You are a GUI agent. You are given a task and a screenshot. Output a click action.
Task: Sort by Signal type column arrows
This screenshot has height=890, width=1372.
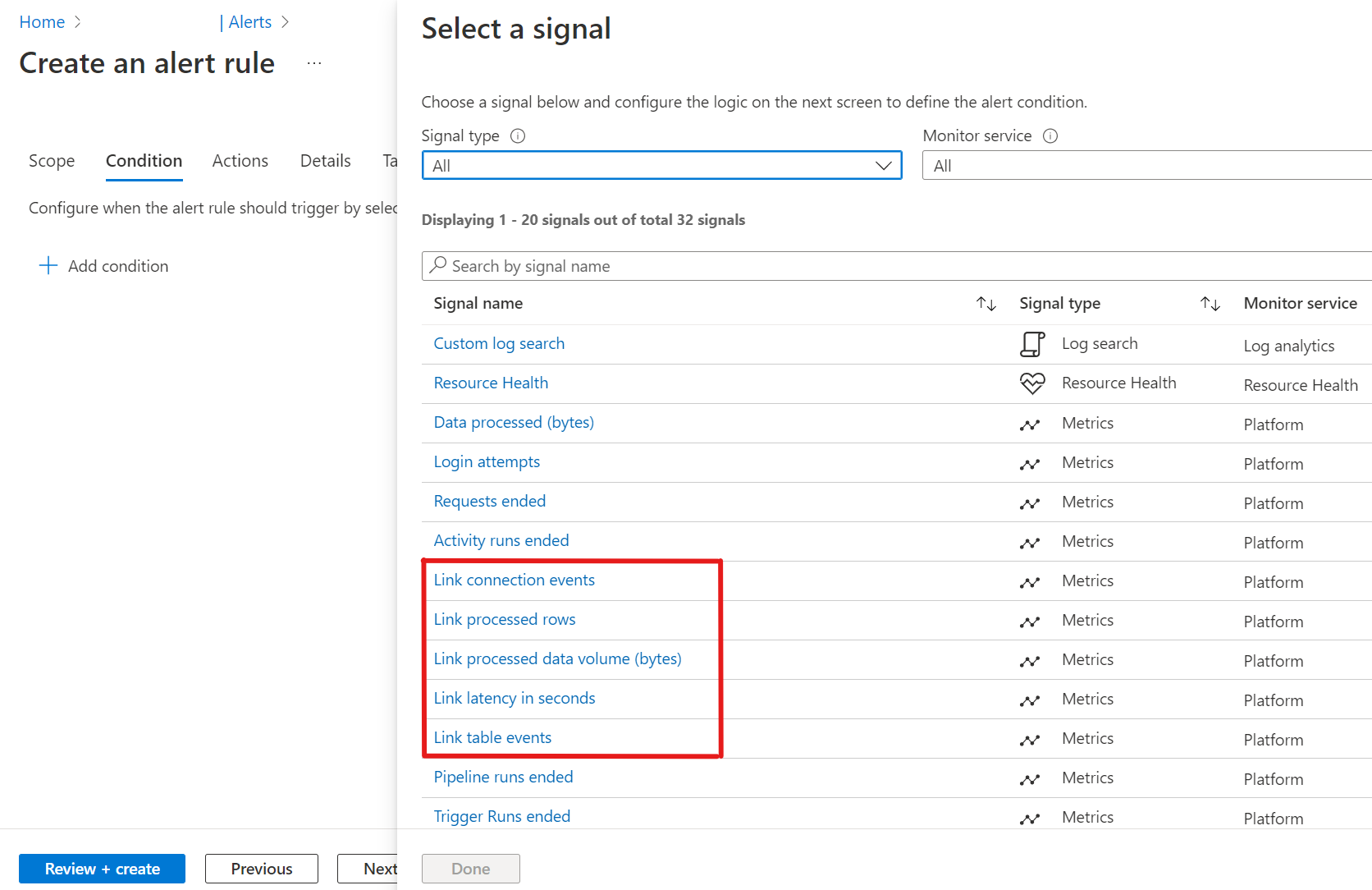point(1210,304)
